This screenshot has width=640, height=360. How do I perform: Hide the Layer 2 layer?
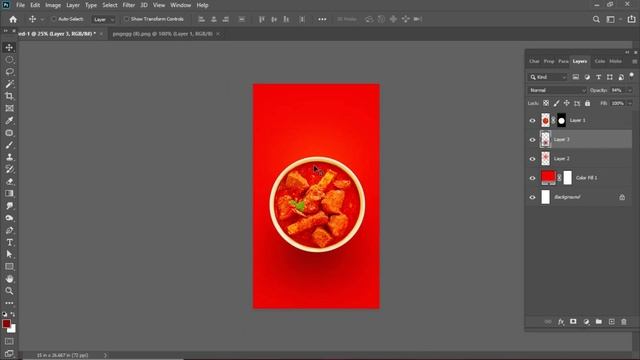(532, 159)
